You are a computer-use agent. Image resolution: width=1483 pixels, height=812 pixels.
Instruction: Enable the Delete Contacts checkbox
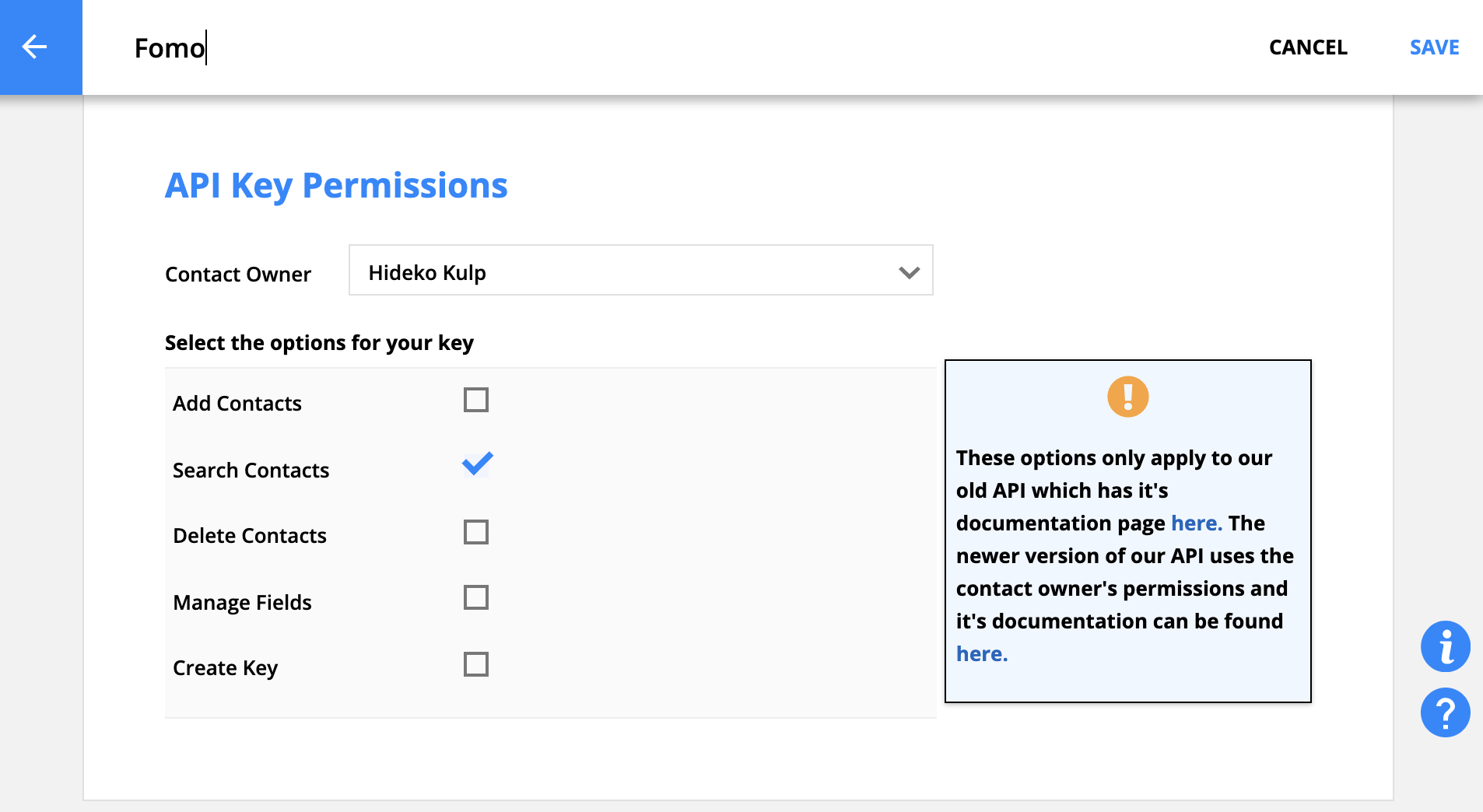point(476,532)
